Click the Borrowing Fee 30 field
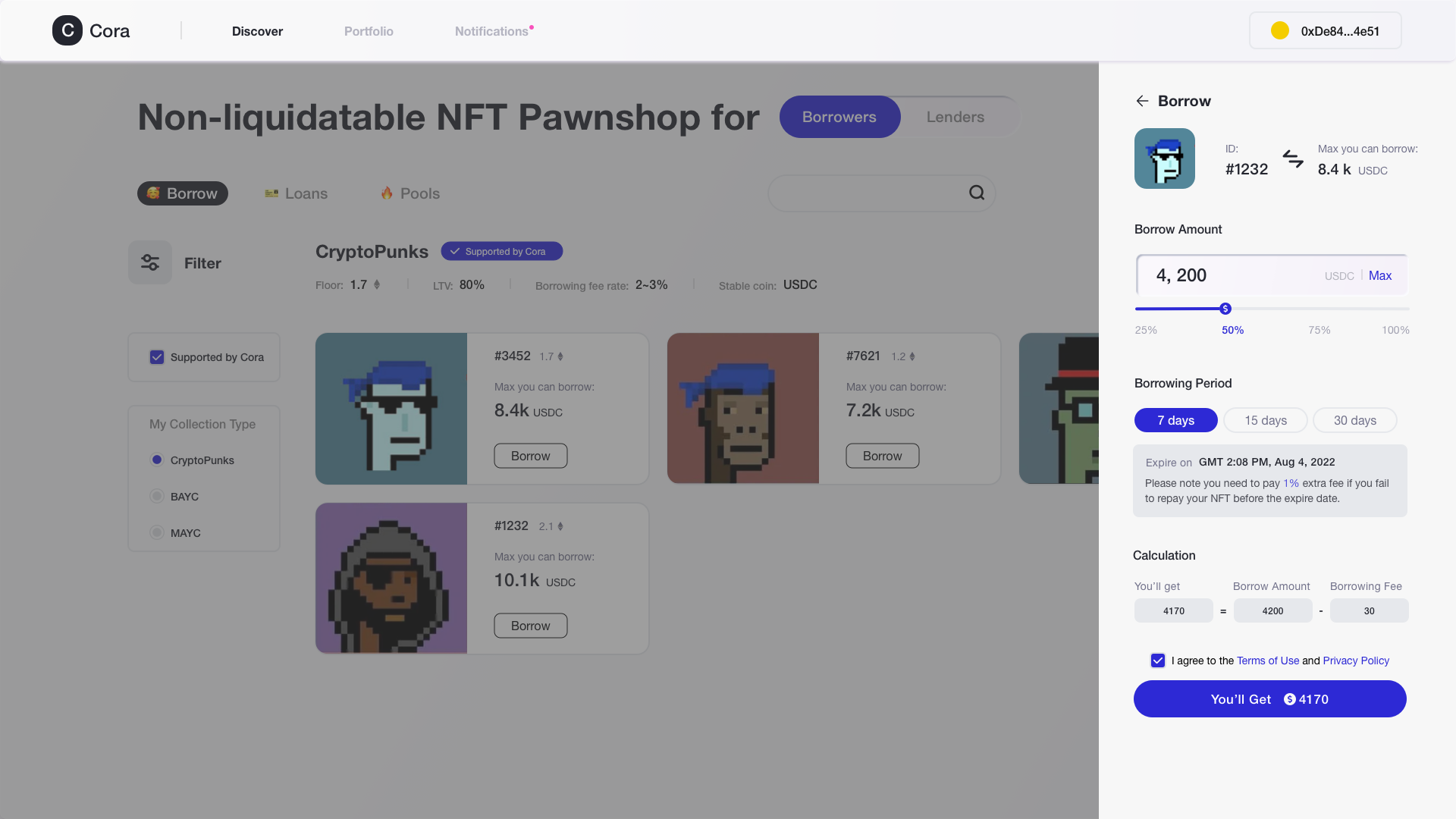 pos(1370,610)
